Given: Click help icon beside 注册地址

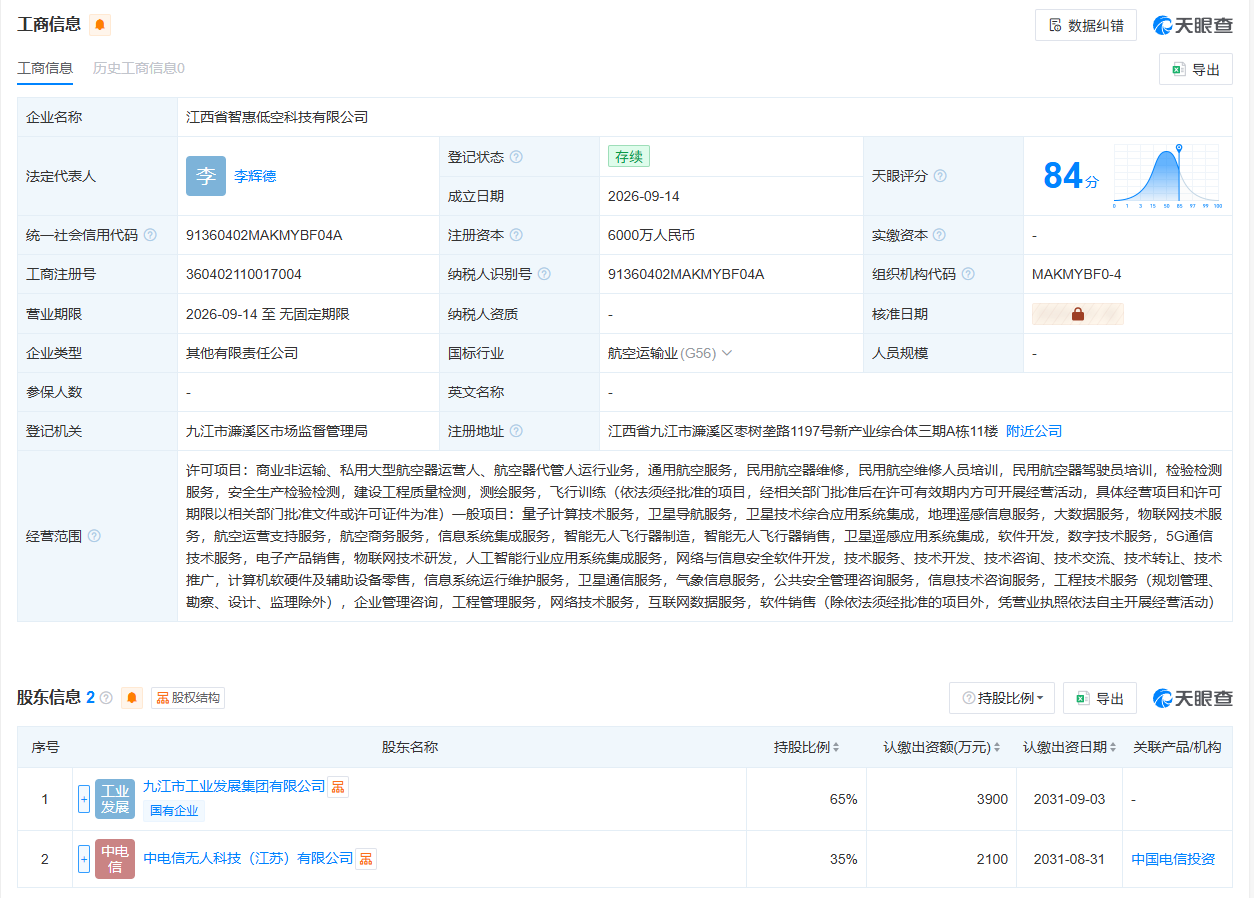Looking at the screenshot, I should pyautogui.click(x=516, y=431).
